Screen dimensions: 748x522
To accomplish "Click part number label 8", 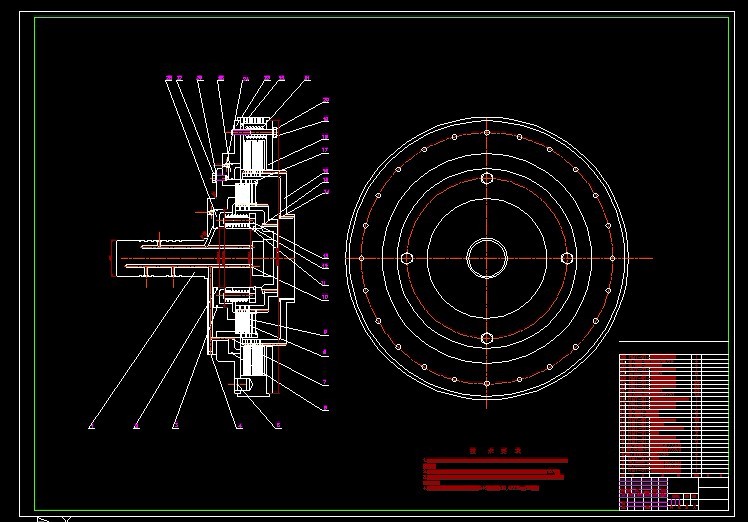I will (325, 352).
